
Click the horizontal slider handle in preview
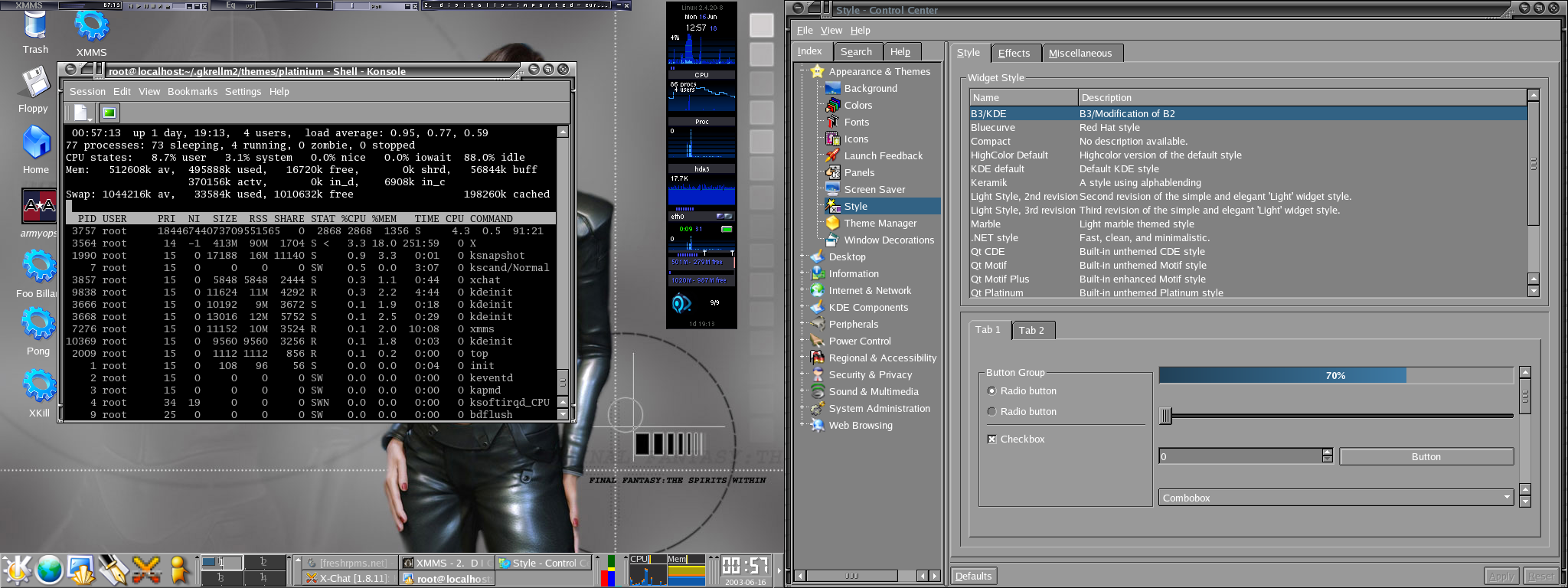1166,416
